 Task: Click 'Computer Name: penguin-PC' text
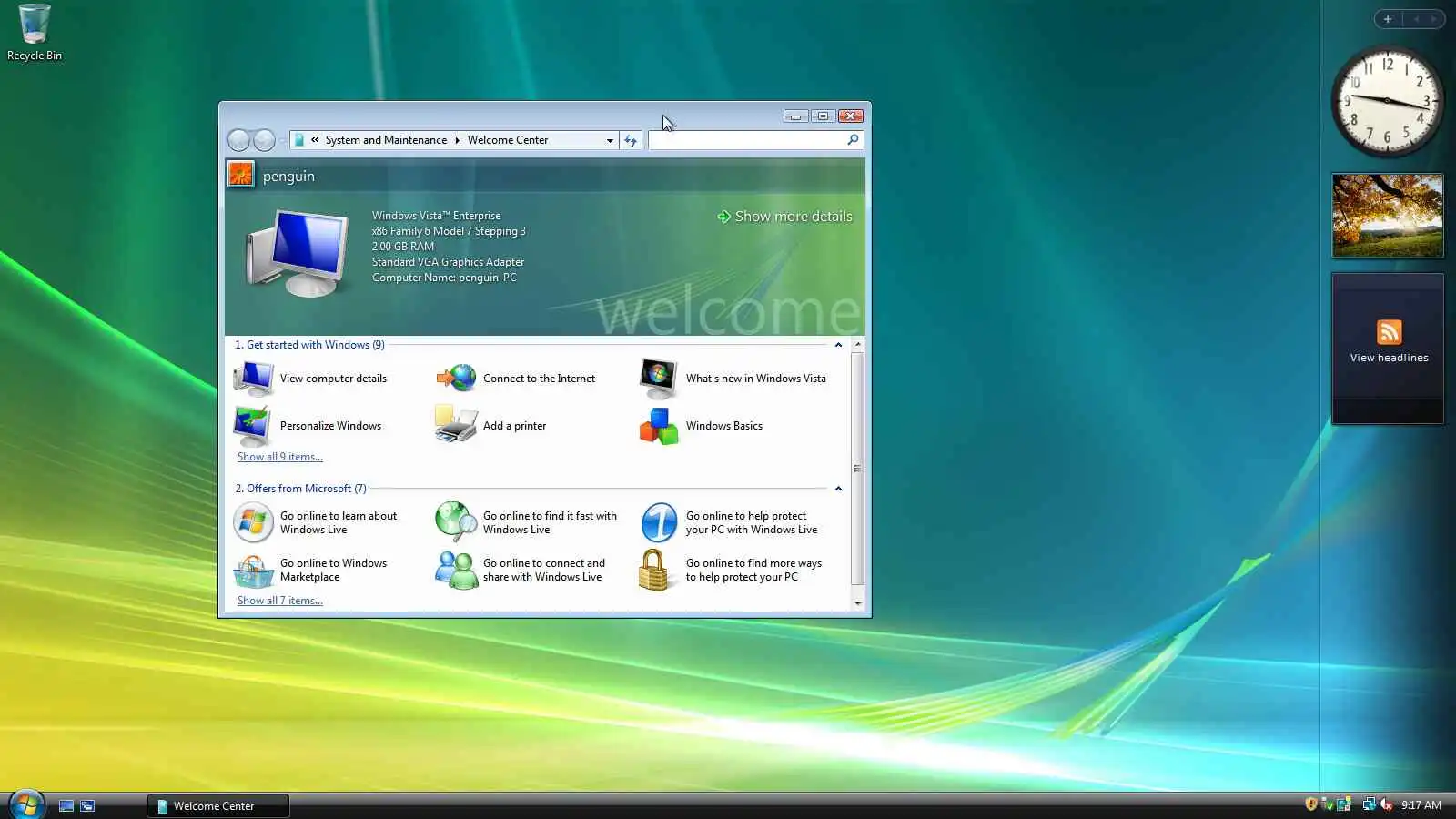tap(444, 278)
